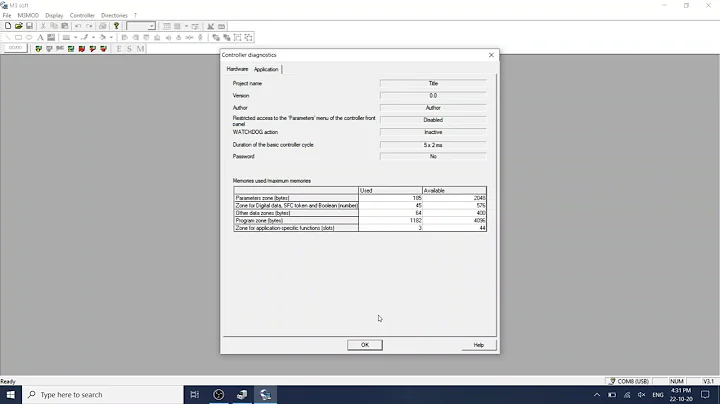Open the zoom level combo box
This screenshot has height=404, width=720.
(141, 26)
